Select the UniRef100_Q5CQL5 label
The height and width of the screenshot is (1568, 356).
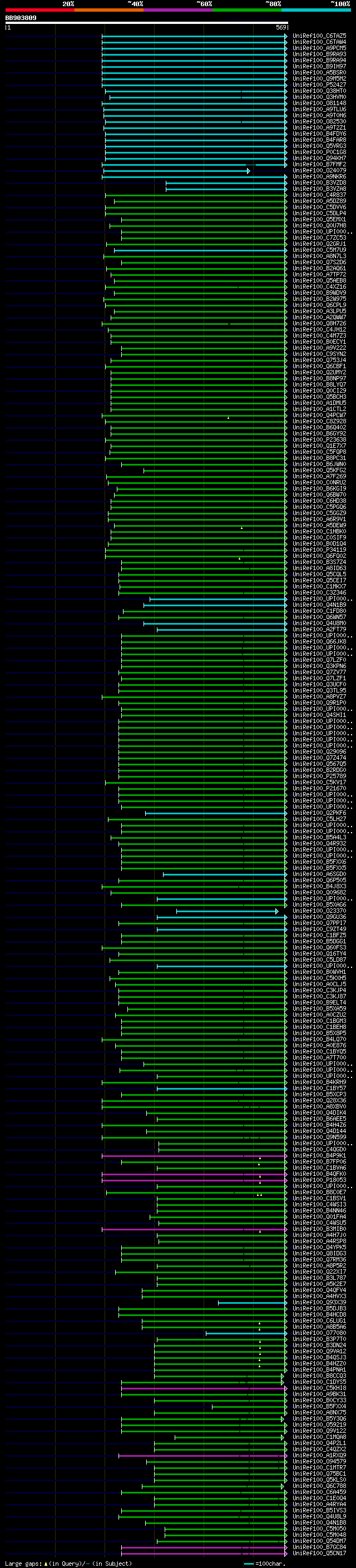[x=319, y=574]
